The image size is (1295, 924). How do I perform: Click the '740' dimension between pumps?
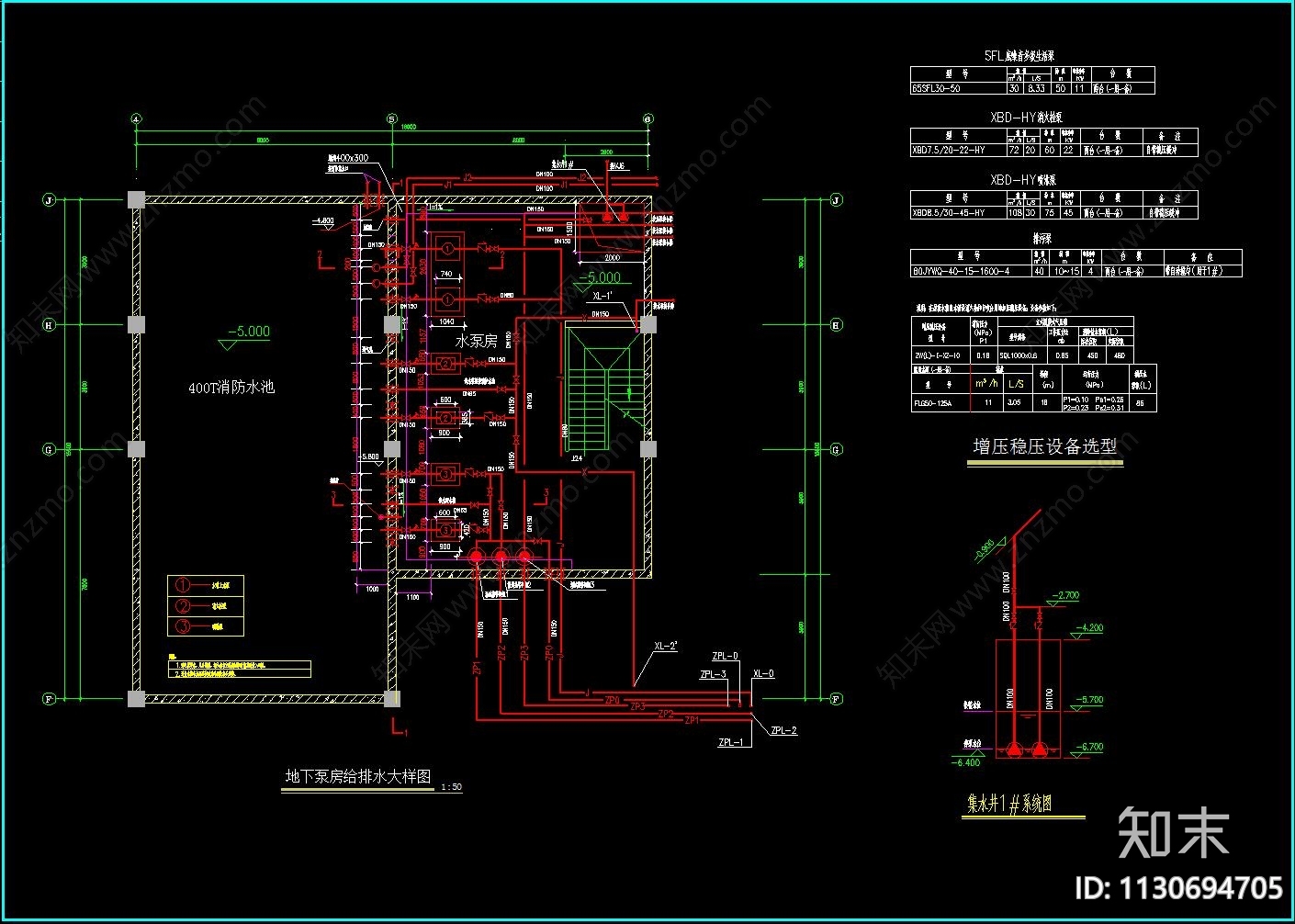pos(445,274)
